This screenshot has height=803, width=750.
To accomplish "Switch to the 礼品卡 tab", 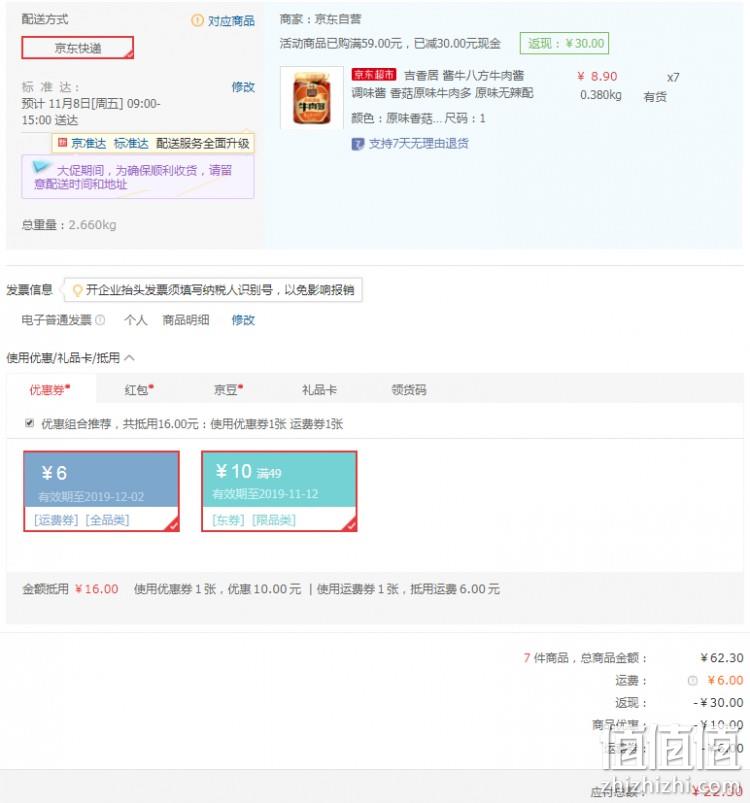I will (319, 390).
